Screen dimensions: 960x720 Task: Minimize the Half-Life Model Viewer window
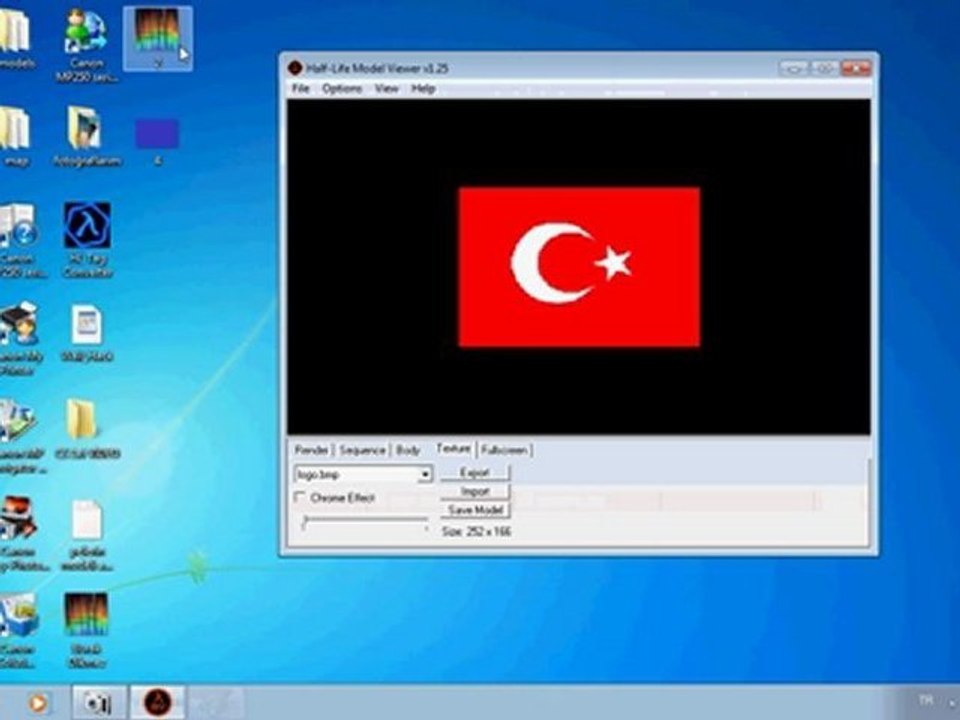click(793, 68)
